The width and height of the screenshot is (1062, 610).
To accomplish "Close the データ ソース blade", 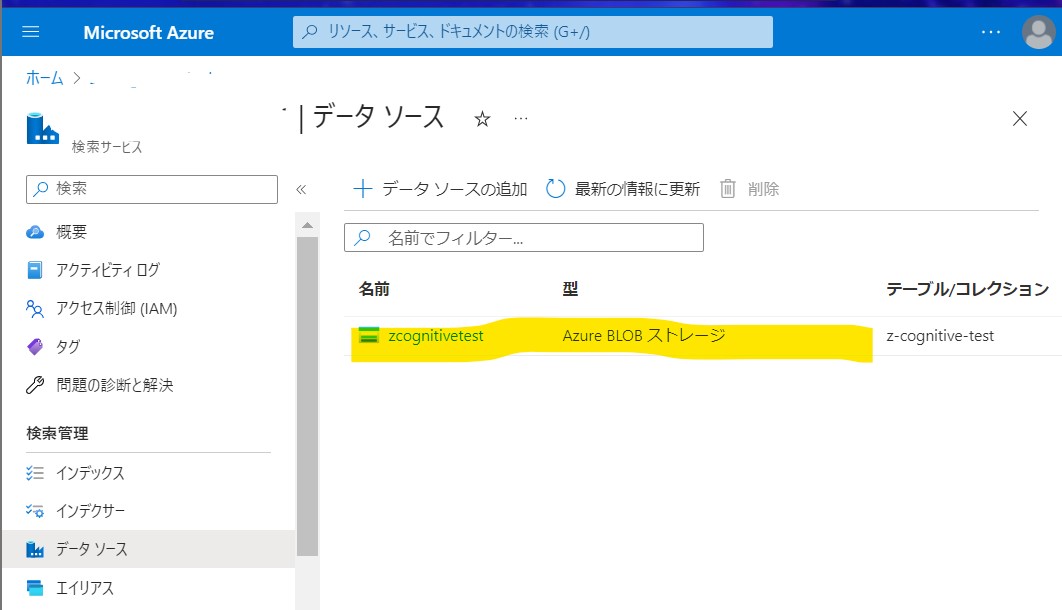I will click(x=1019, y=118).
